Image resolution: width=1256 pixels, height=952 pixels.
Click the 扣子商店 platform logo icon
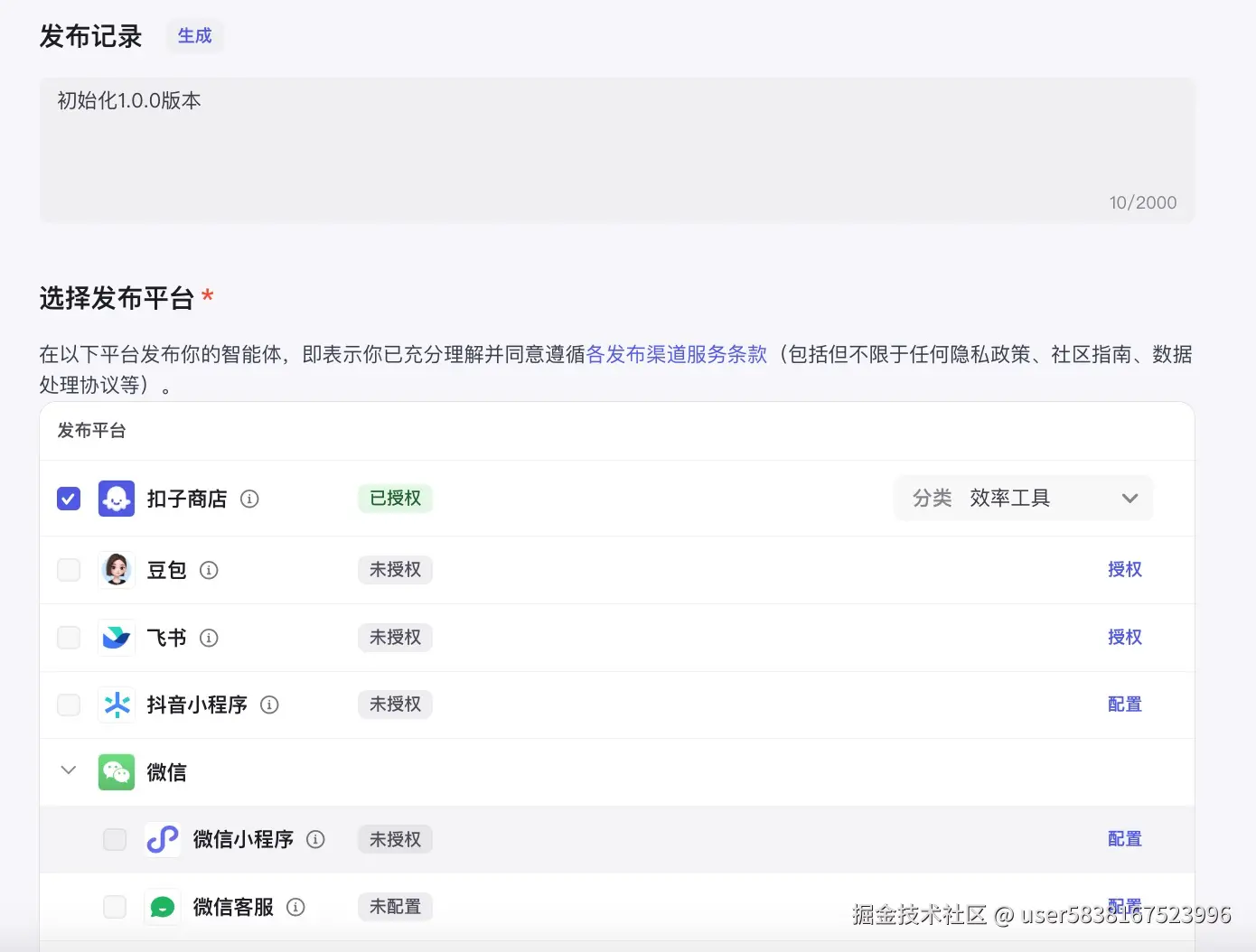tap(116, 498)
